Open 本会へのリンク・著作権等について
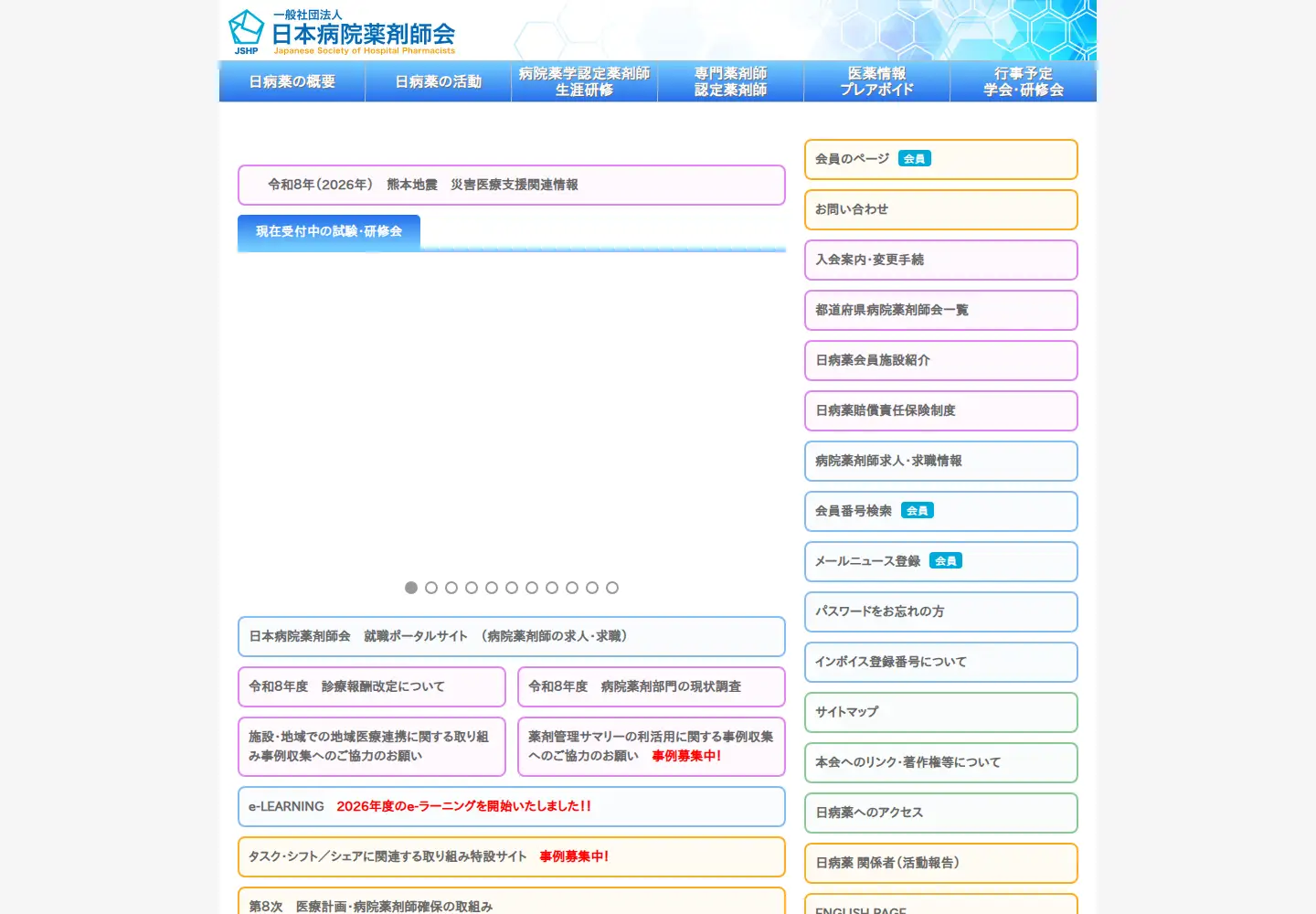 [x=941, y=762]
